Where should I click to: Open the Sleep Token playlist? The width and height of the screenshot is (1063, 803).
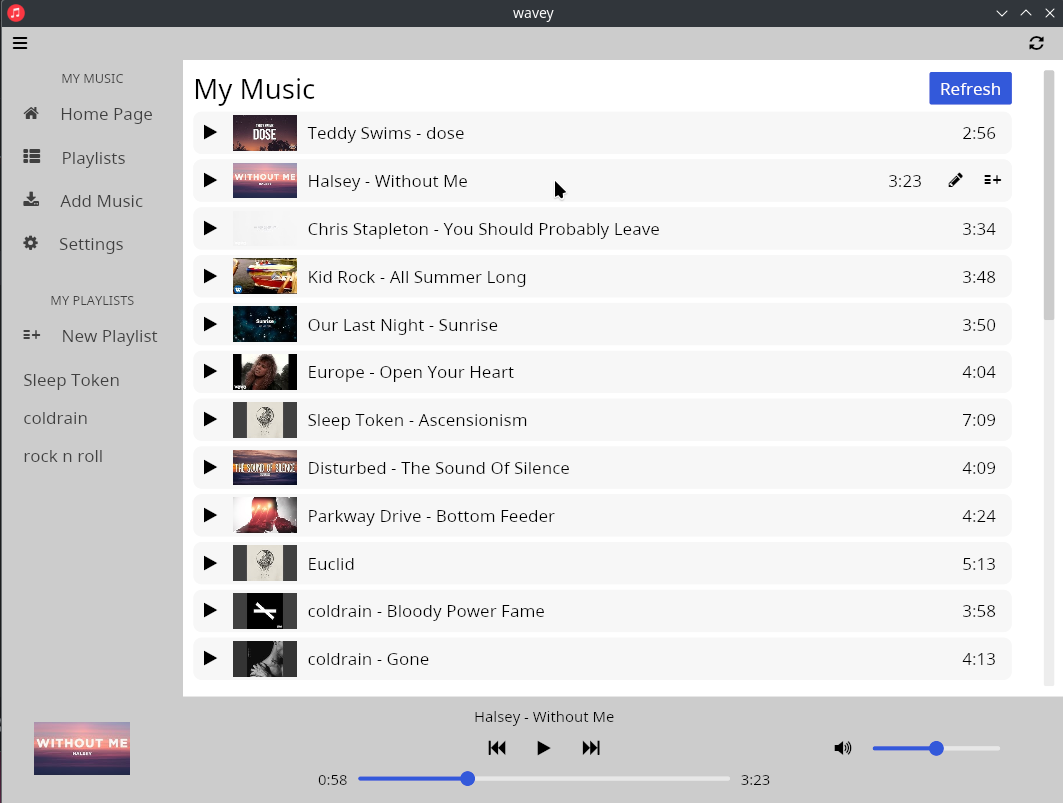click(71, 380)
